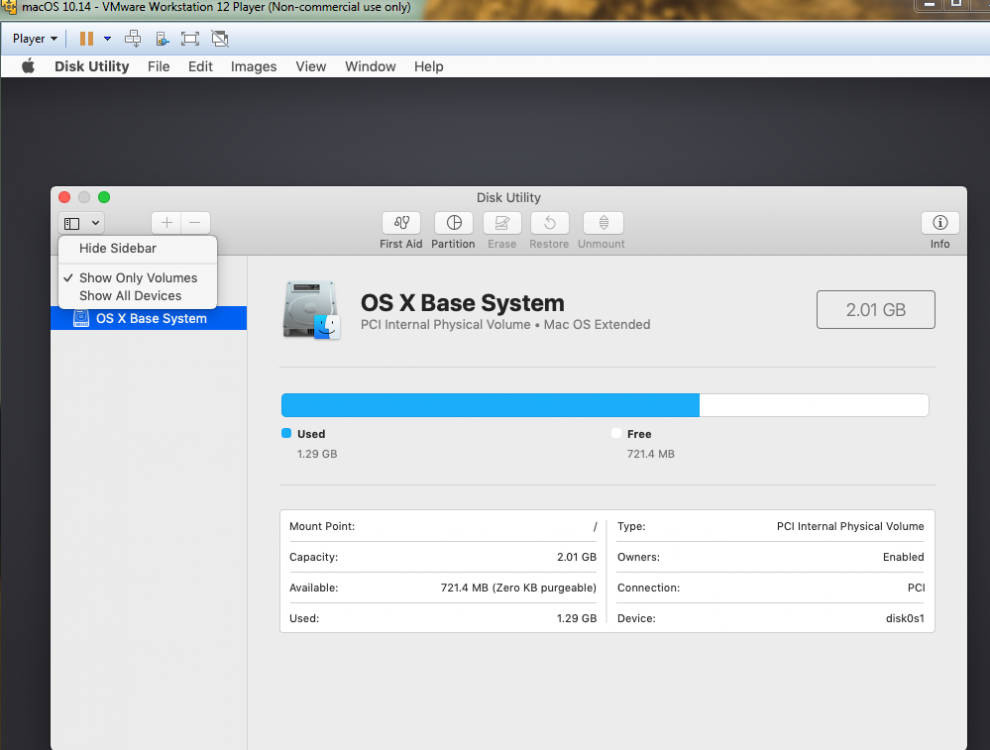Toggle the Show Only Volumes option

pos(138,278)
